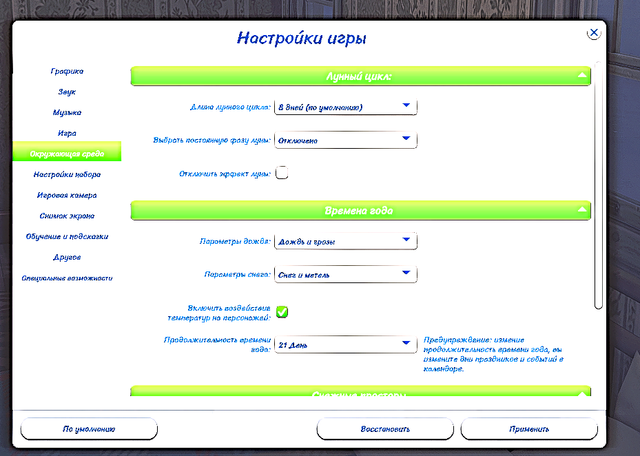Viewport: 640px width, 456px height.
Task: Click the arrow icon on Времена года header
Action: [582, 209]
